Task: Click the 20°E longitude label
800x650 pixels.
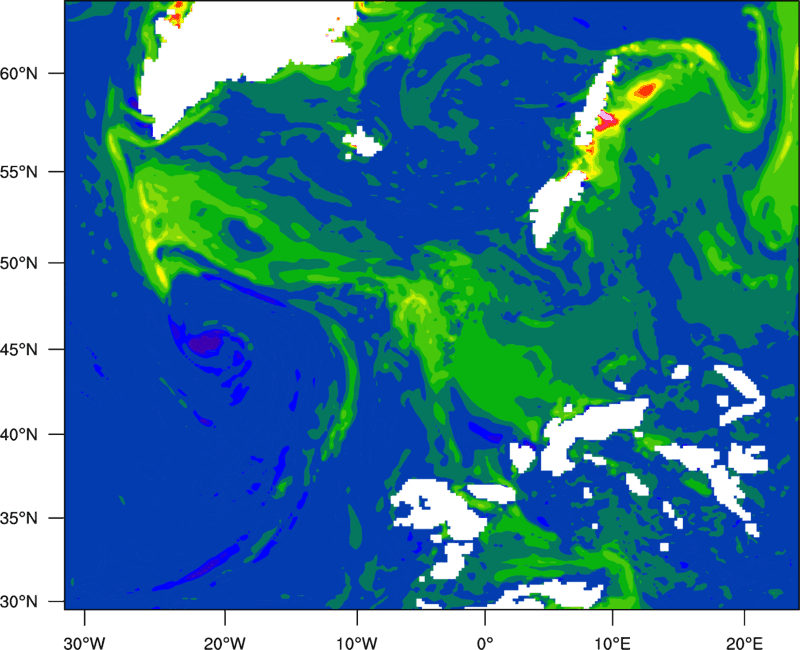Action: [x=744, y=643]
